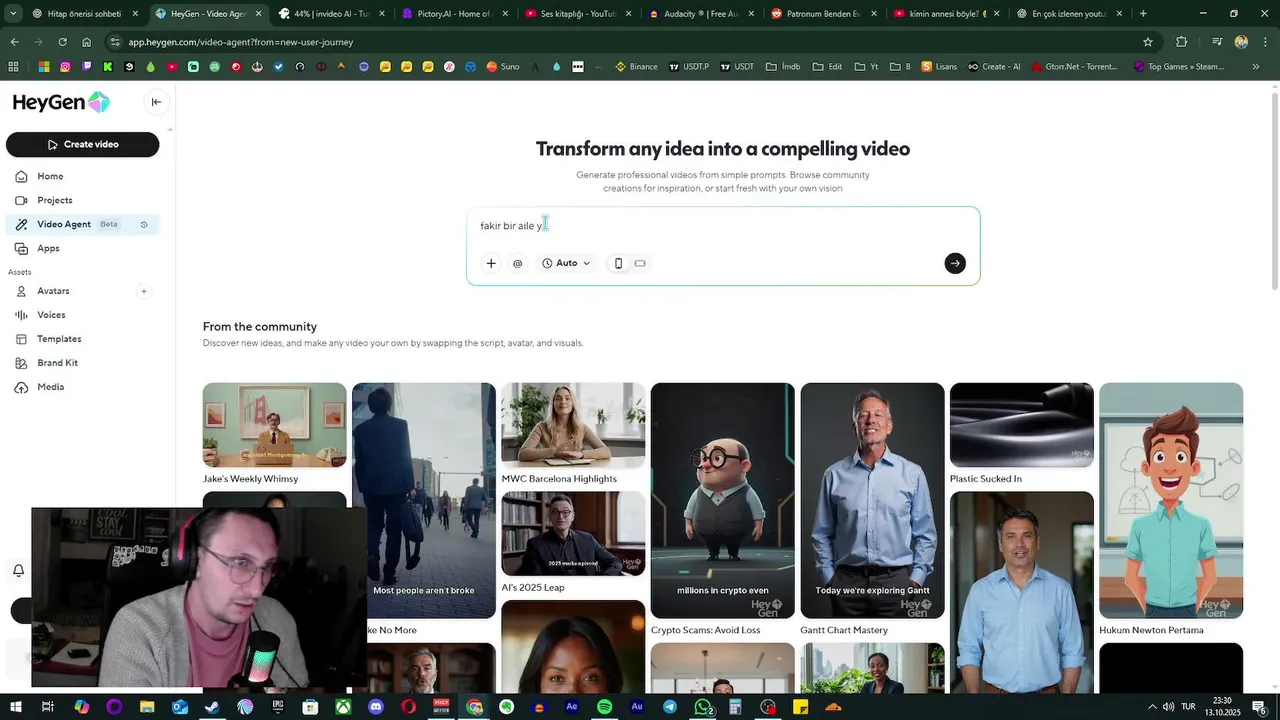Click into the prompt text field

(723, 226)
